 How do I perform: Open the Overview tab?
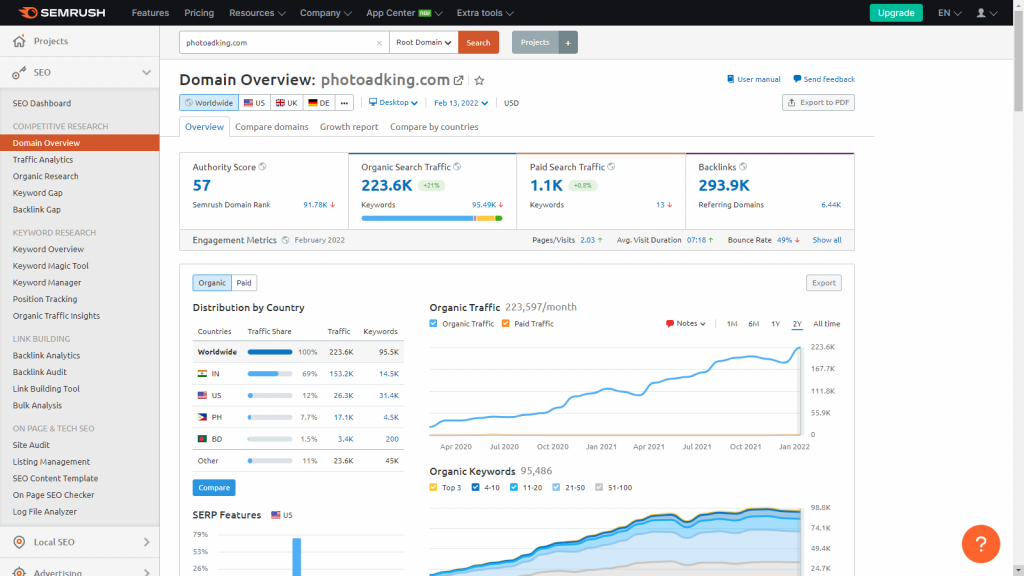204,127
